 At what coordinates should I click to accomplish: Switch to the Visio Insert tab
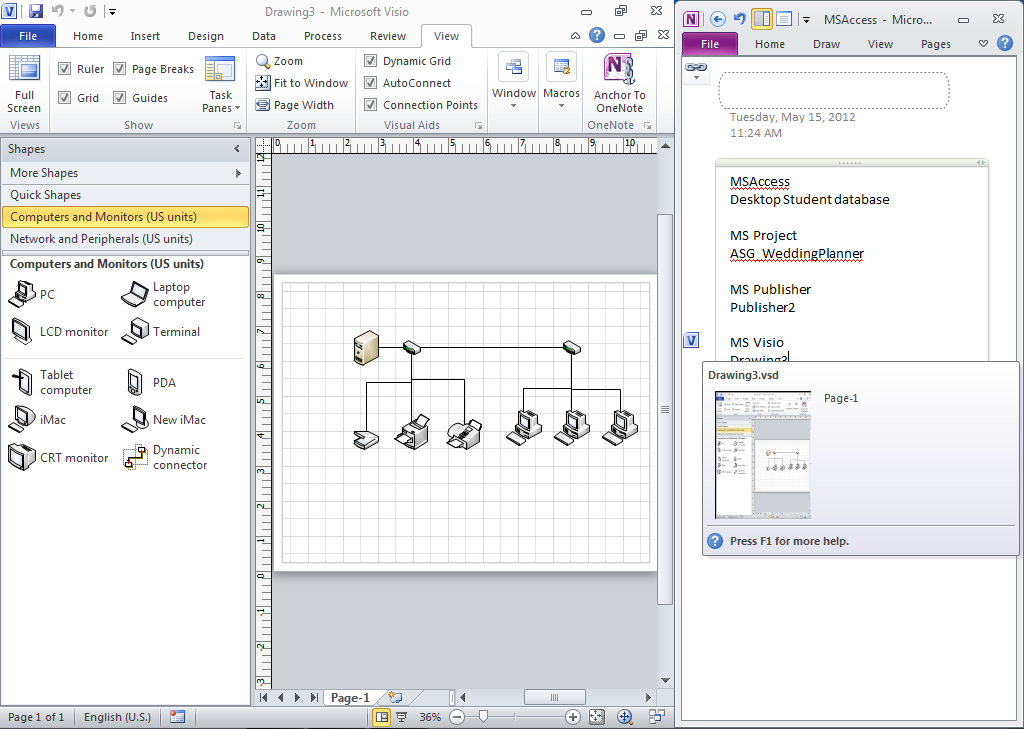145,36
